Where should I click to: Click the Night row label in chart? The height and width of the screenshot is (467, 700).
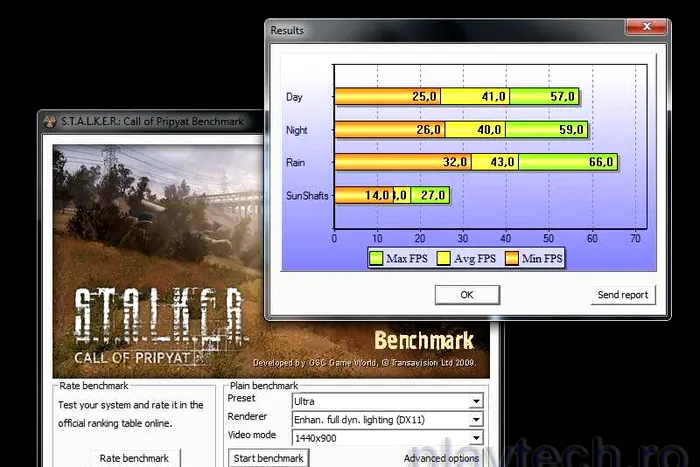(296, 130)
